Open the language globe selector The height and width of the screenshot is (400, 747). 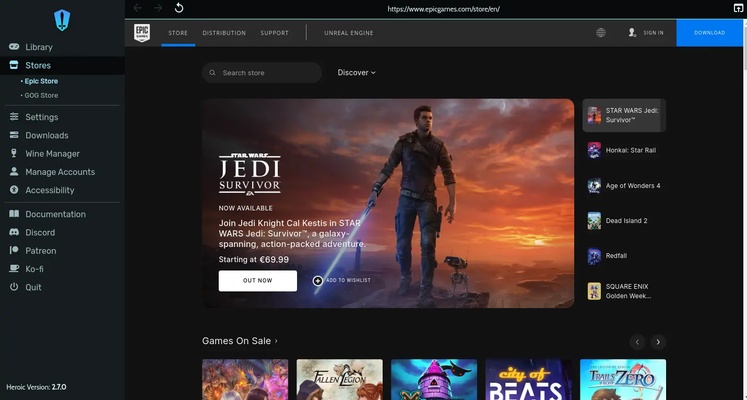[601, 32]
